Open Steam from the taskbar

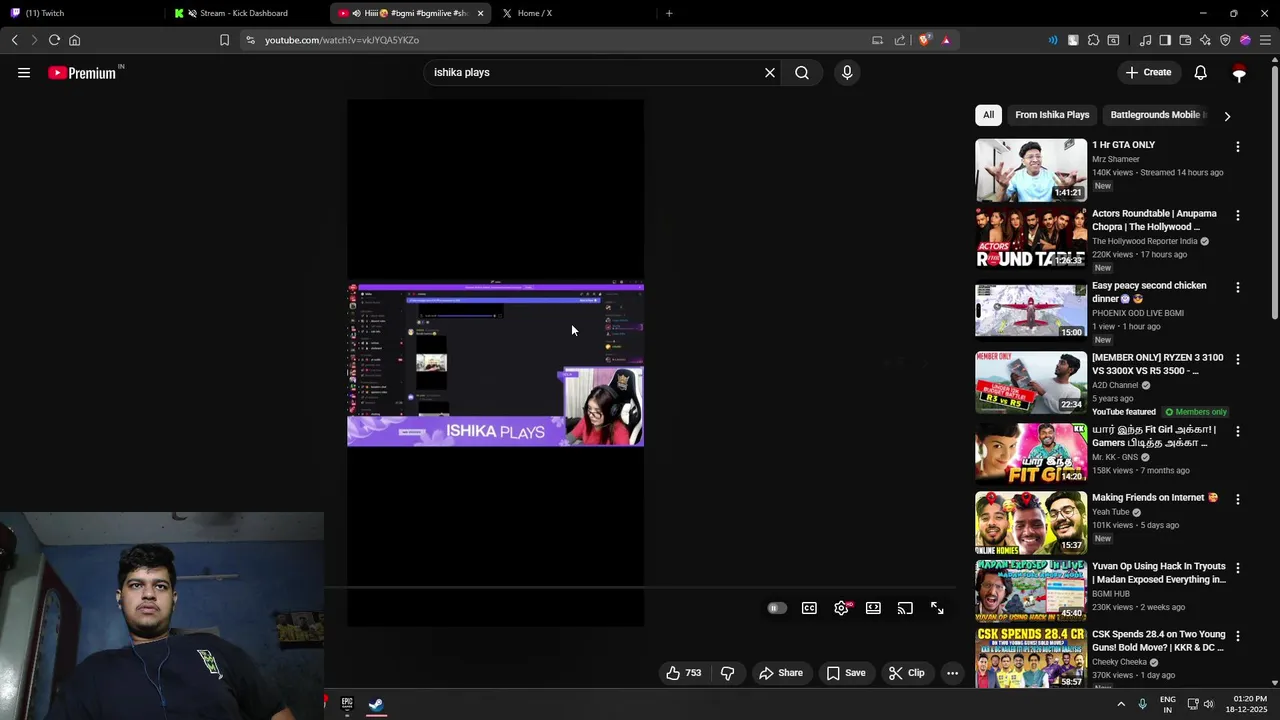click(x=376, y=704)
